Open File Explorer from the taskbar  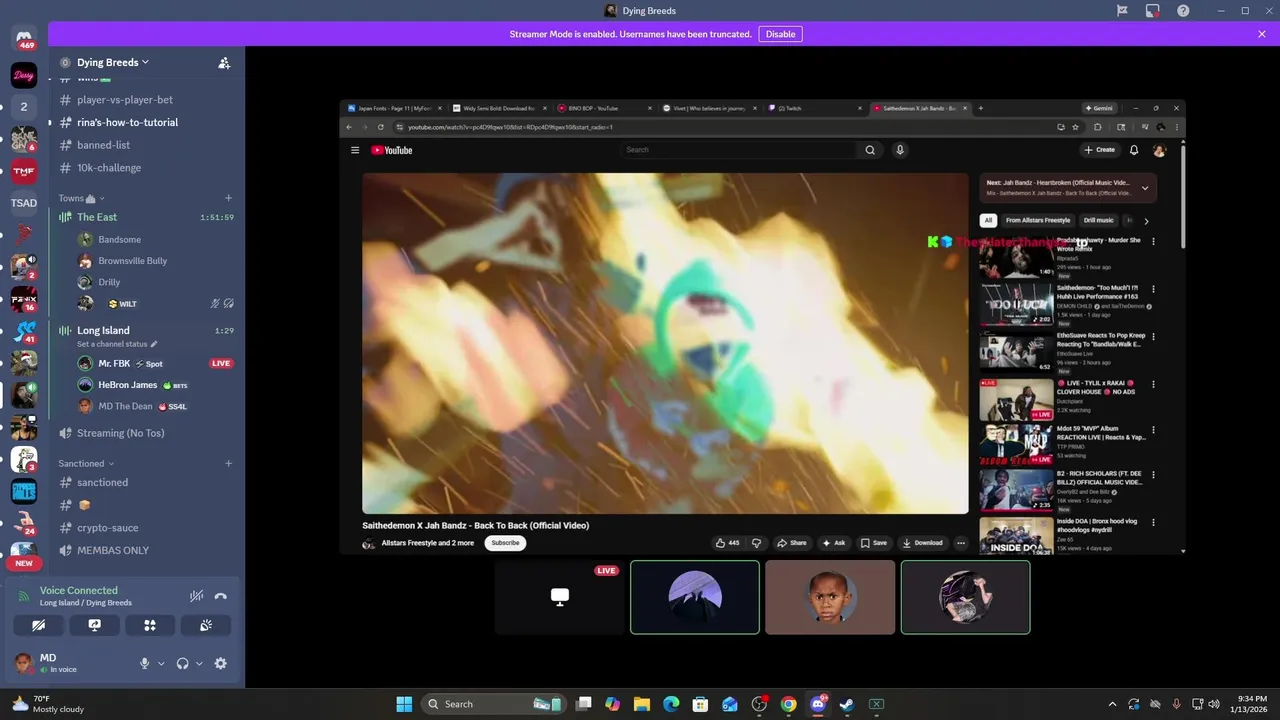point(642,704)
